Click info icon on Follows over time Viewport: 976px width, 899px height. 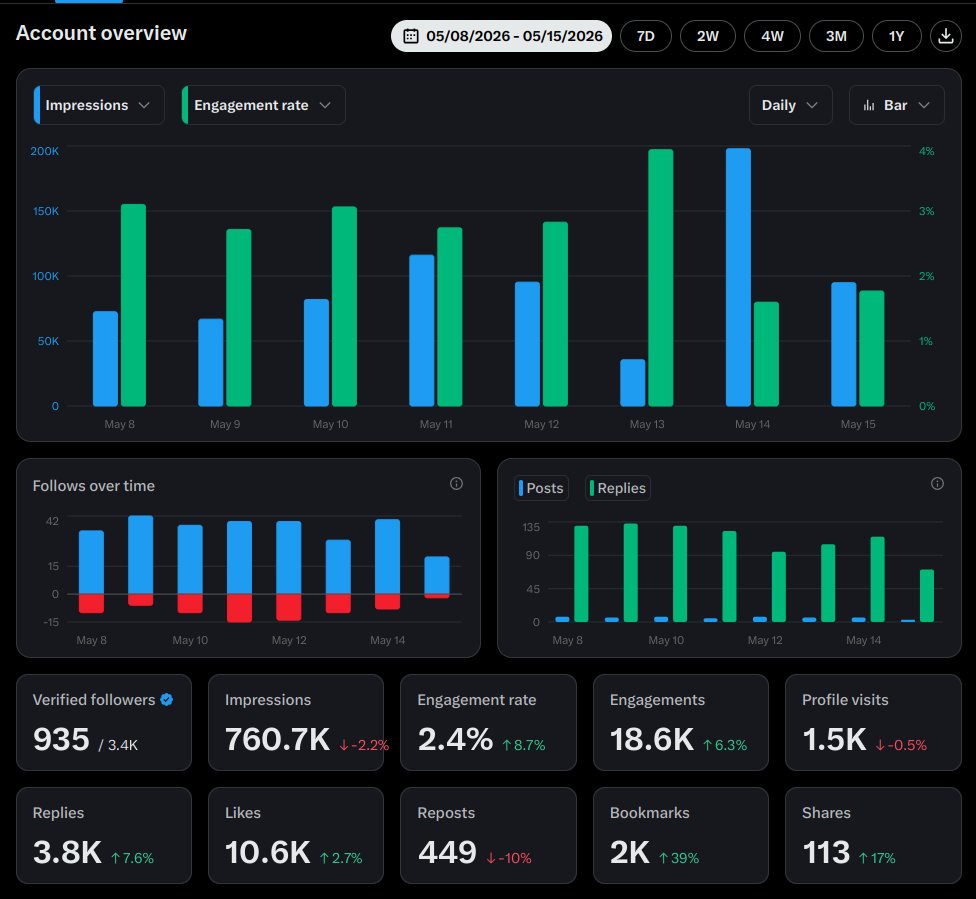[x=456, y=484]
